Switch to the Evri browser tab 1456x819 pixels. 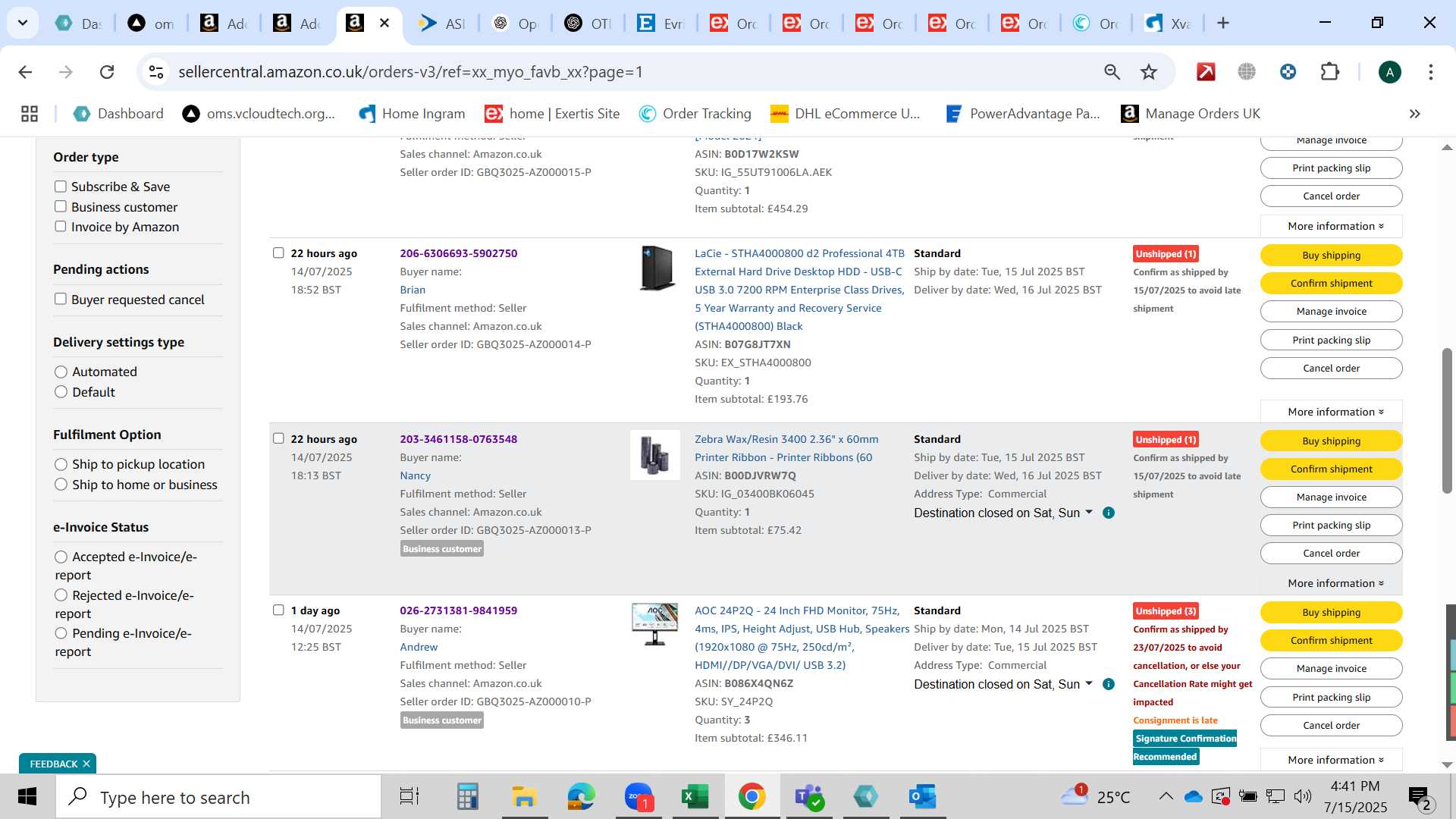[661, 24]
